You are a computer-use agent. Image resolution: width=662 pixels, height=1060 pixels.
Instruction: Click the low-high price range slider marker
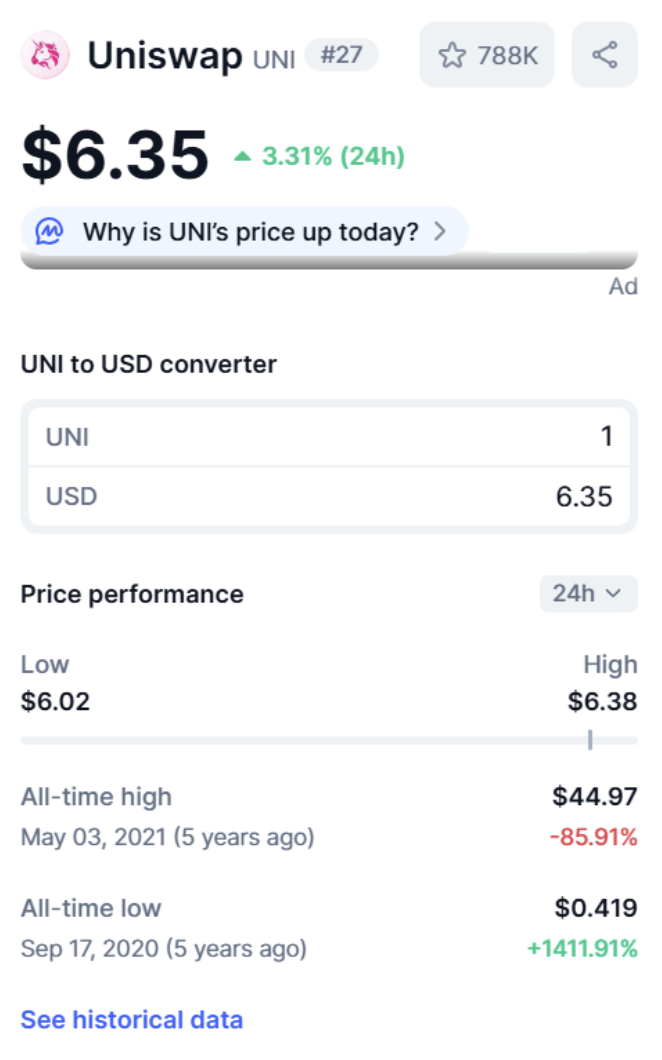(590, 740)
